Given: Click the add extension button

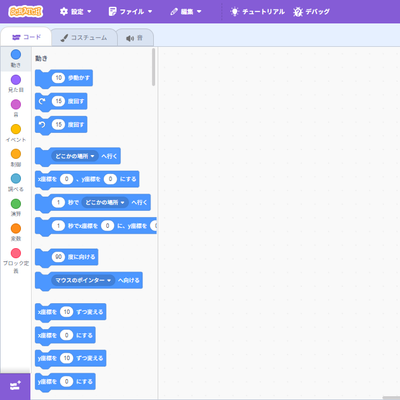Looking at the screenshot, I should click(x=15, y=386).
